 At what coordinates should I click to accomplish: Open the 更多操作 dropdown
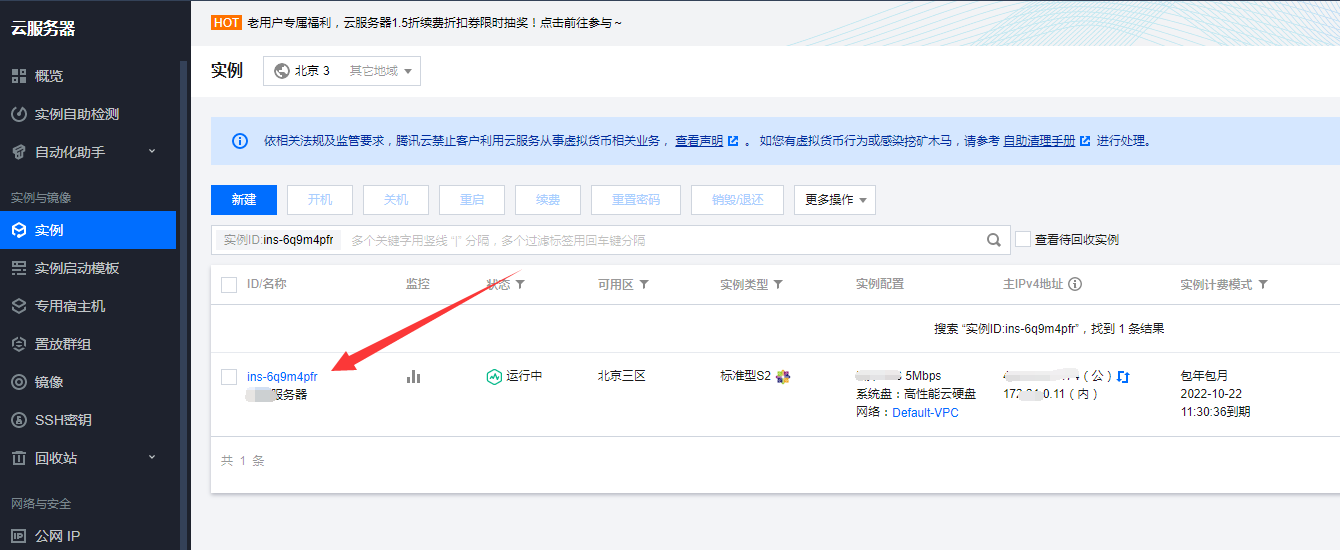coord(835,200)
